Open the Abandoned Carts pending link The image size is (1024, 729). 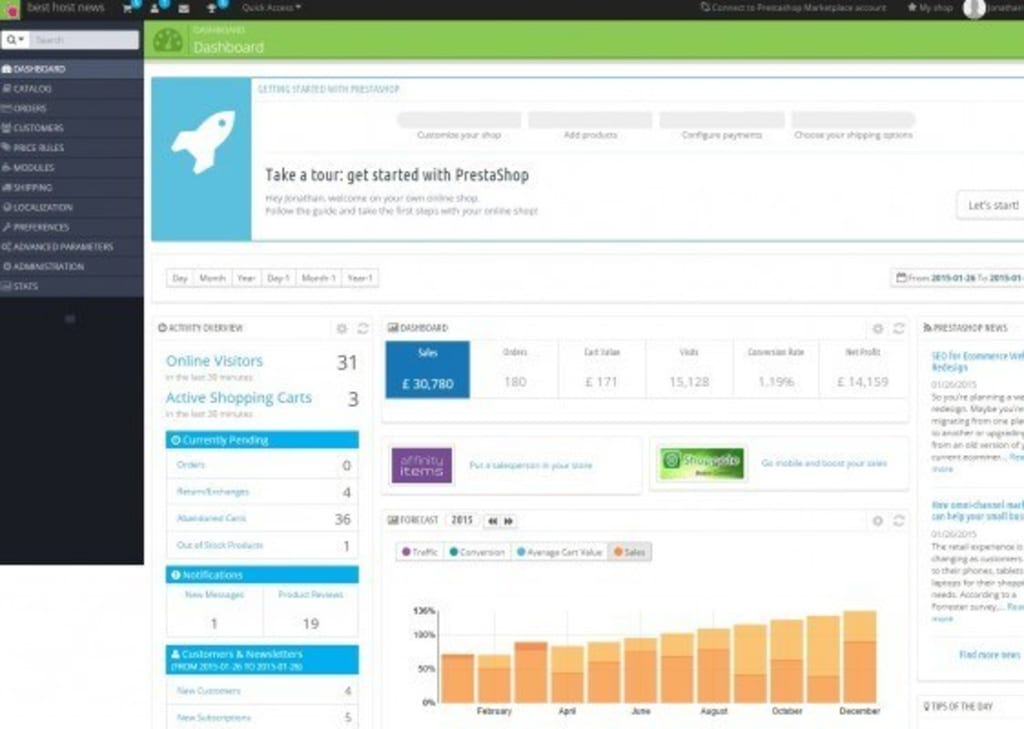point(212,518)
